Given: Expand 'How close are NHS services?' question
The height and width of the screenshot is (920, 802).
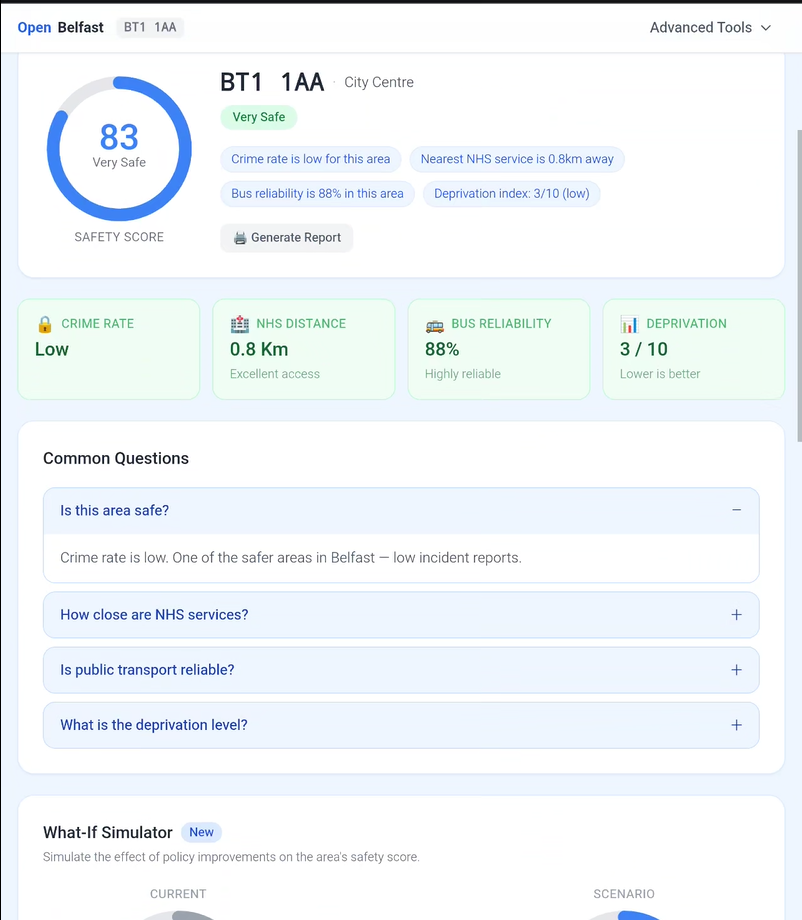Looking at the screenshot, I should click(401, 615).
